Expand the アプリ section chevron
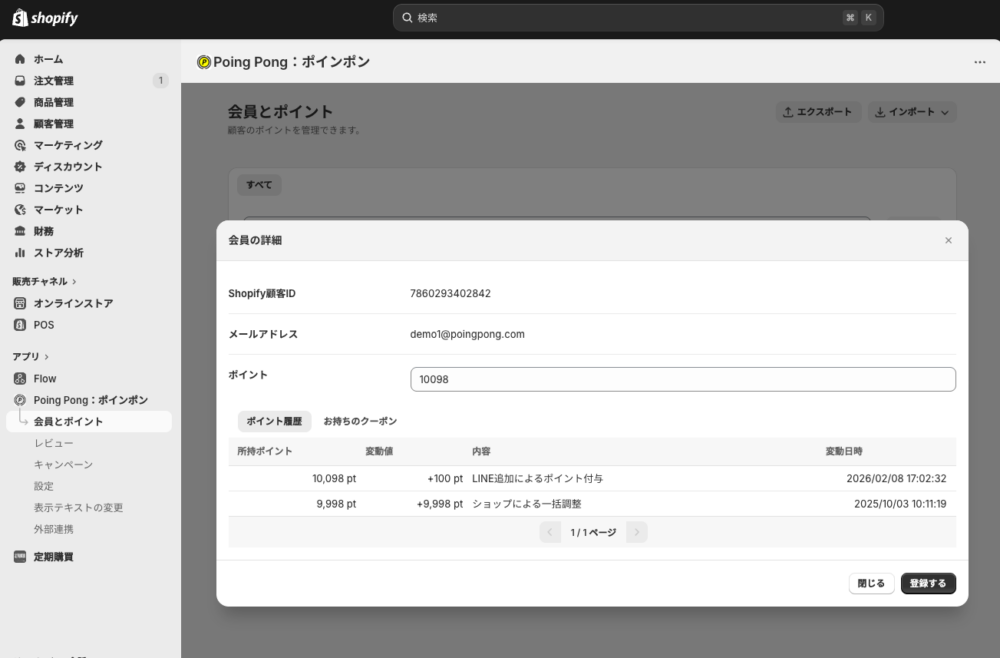The width and height of the screenshot is (1000, 658). coord(47,357)
